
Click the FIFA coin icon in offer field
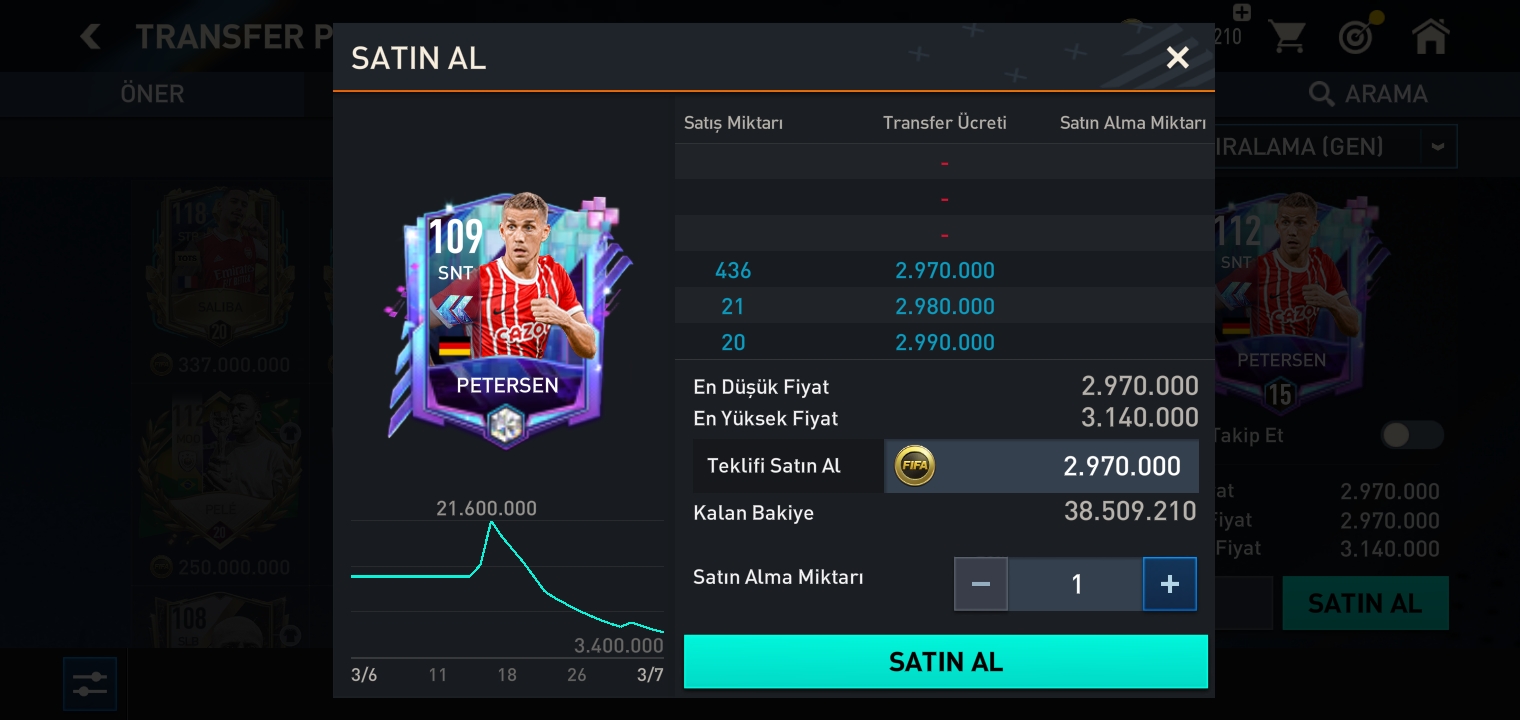pos(914,466)
